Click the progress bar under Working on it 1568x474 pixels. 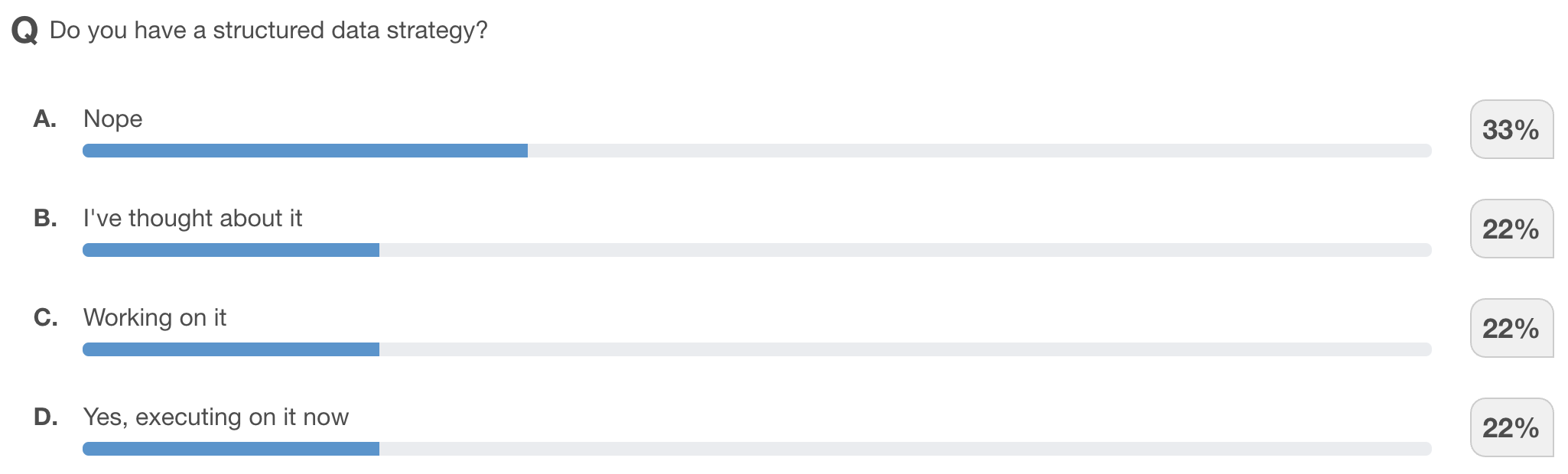pyautogui.click(x=756, y=349)
